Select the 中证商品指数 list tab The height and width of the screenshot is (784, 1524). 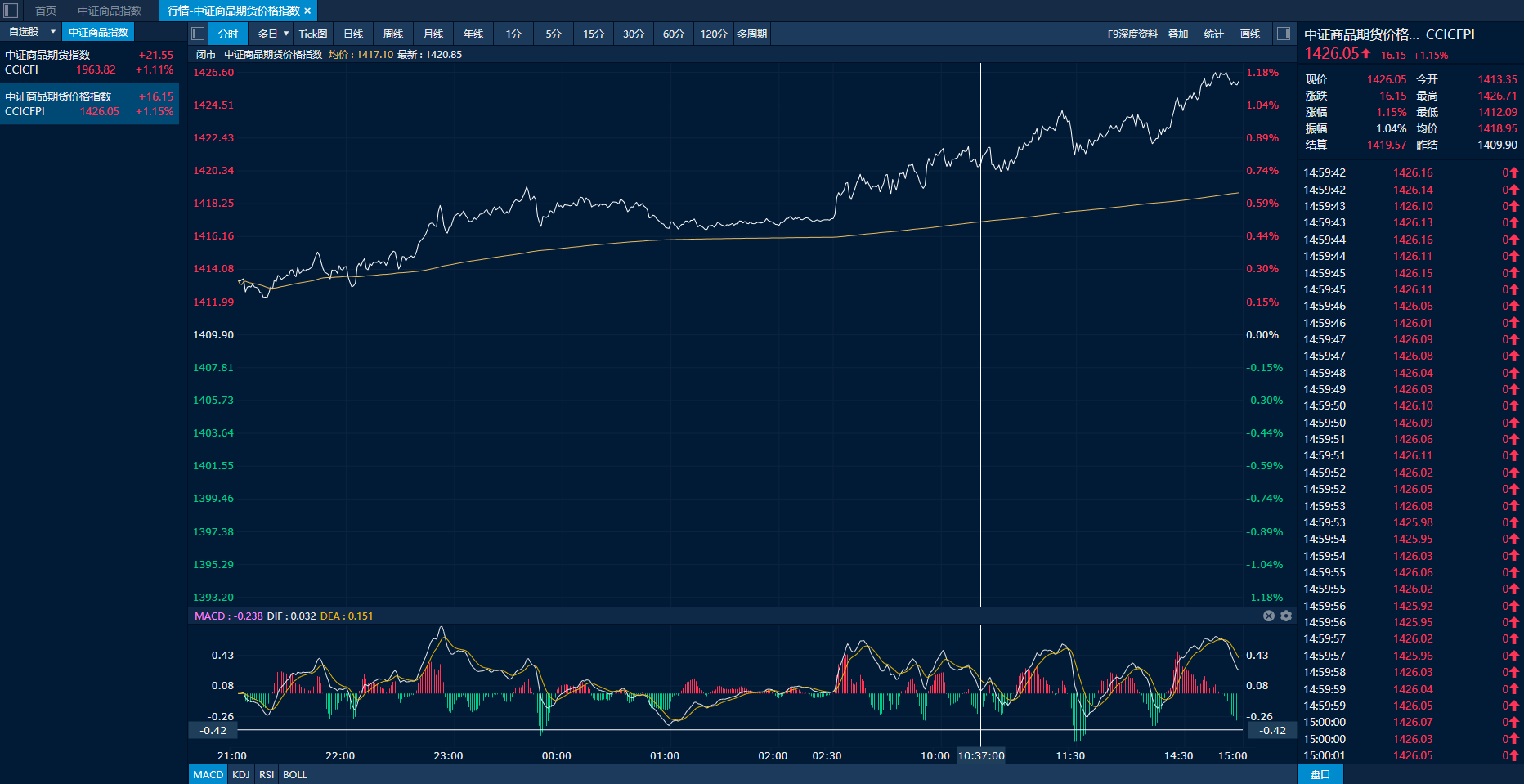pyautogui.click(x=98, y=32)
